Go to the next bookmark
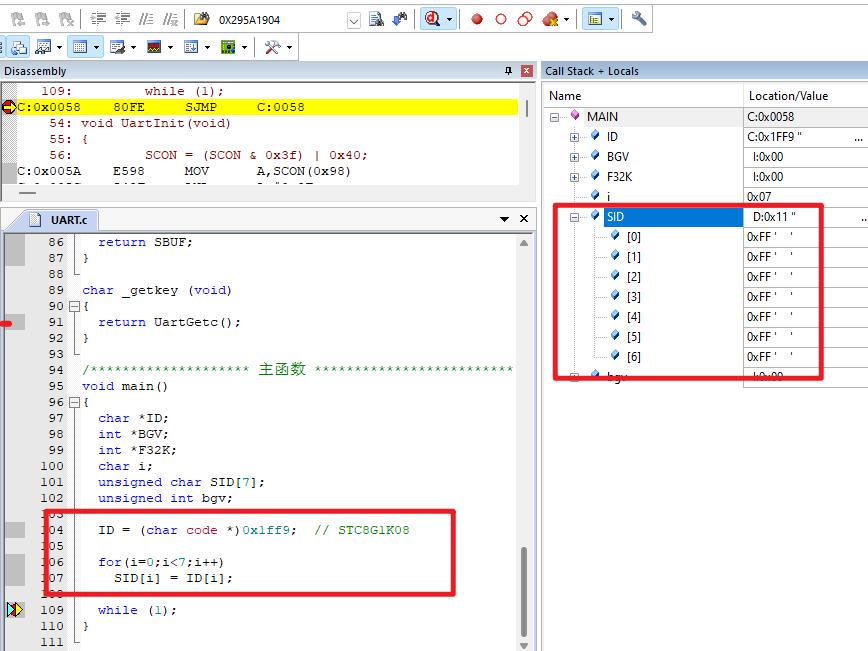This screenshot has height=651, width=868. point(42,19)
